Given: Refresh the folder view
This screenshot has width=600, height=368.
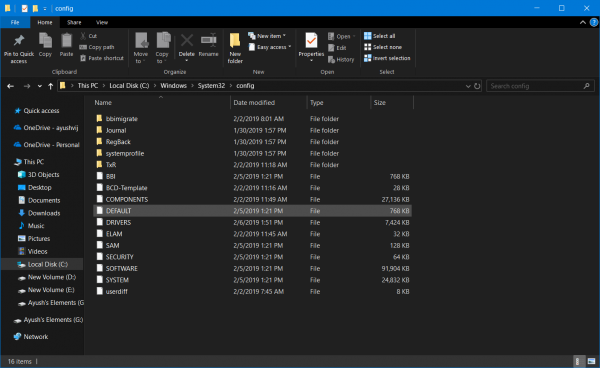Looking at the screenshot, I should [477, 86].
